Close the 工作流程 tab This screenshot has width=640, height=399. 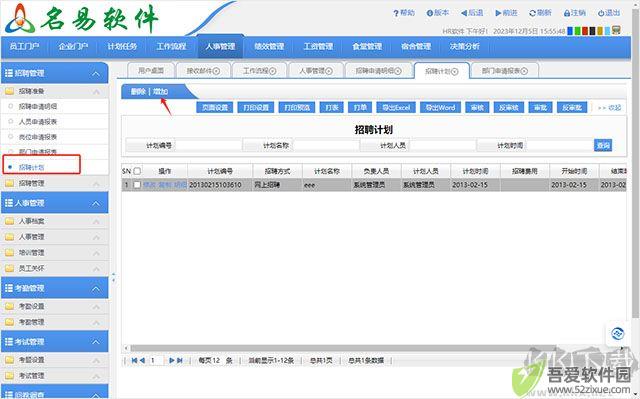(273, 71)
